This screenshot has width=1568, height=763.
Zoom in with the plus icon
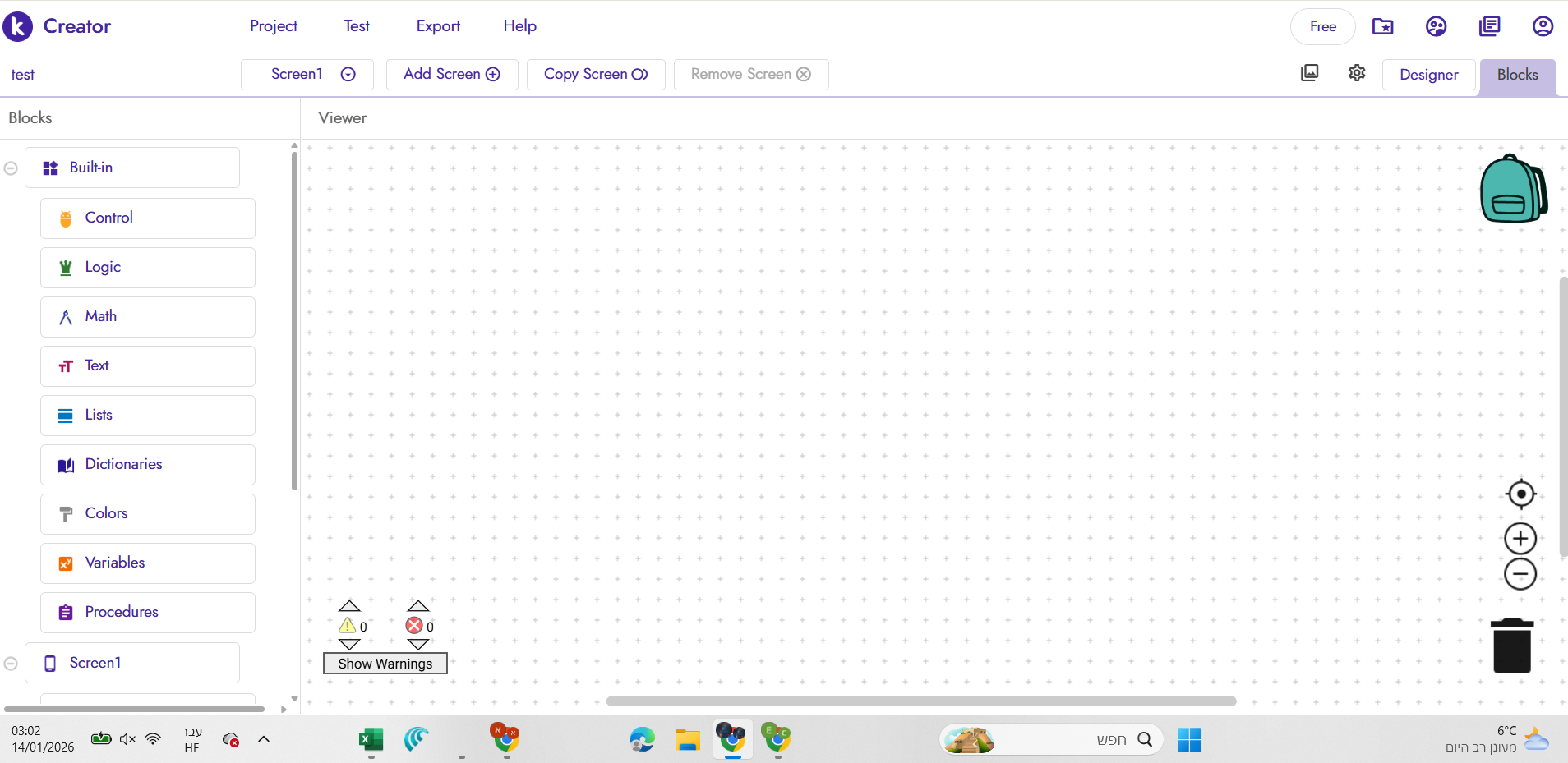coord(1520,539)
